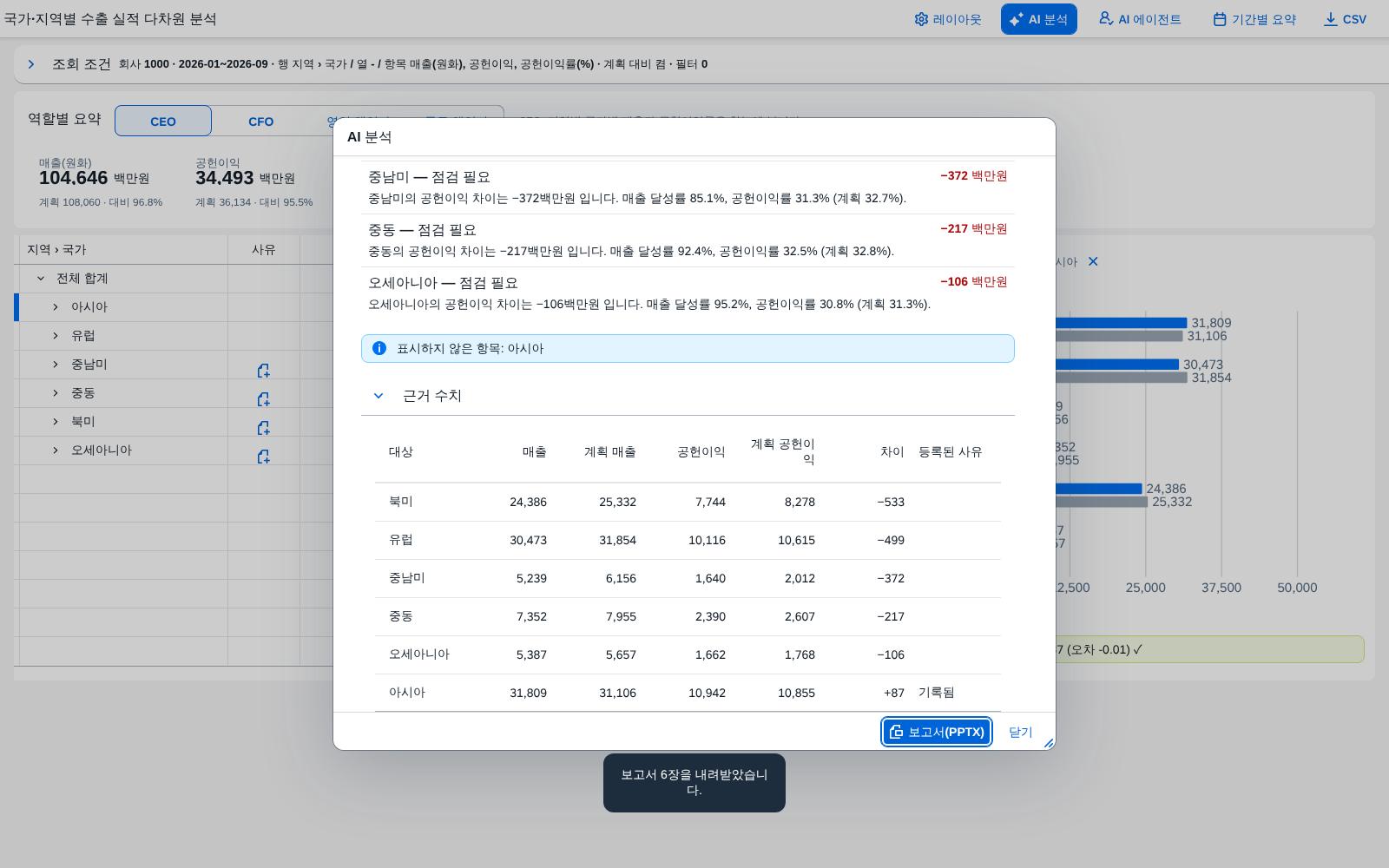Click 오세아니아 — 점검 필요 heading

coord(443,283)
